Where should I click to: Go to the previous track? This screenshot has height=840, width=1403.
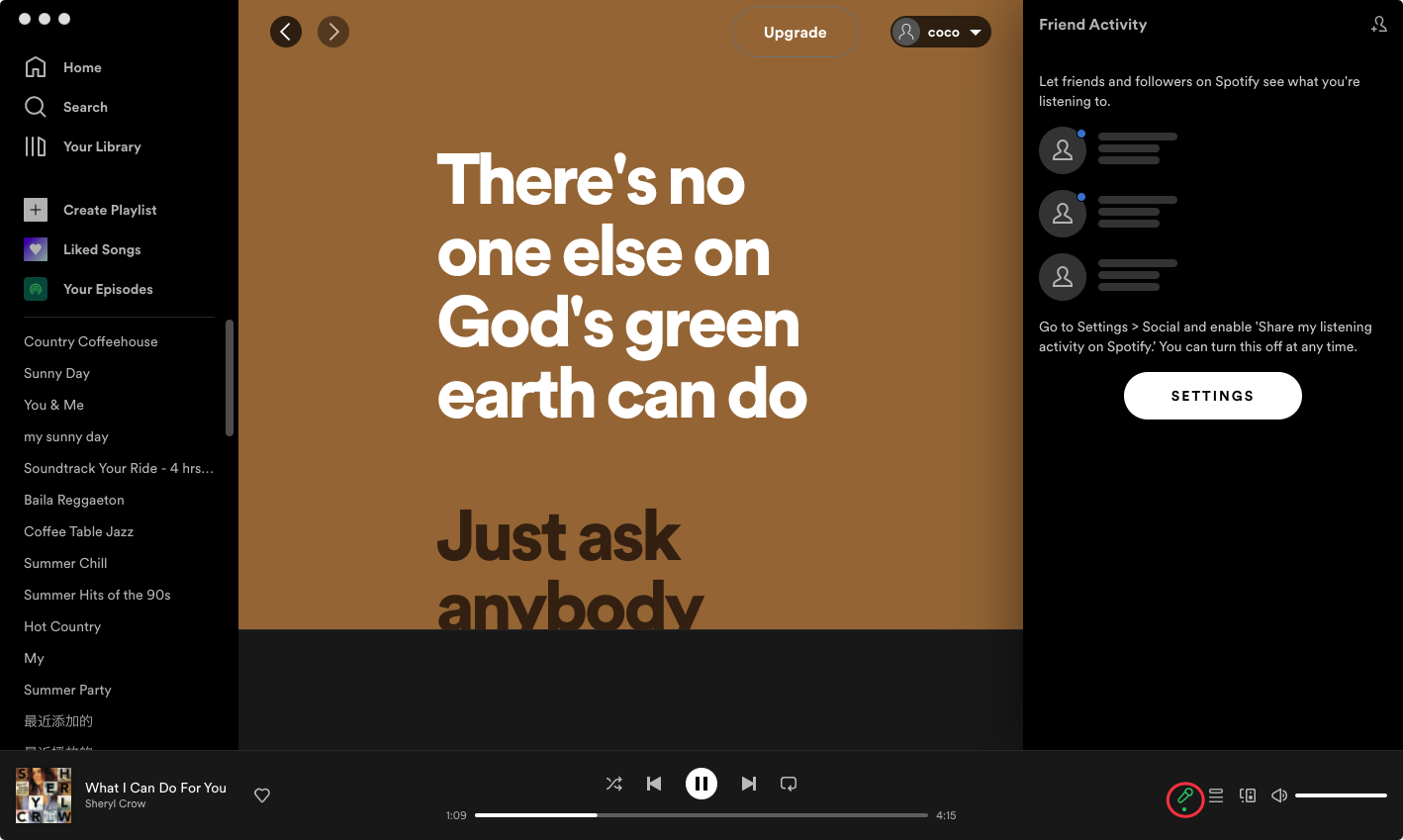point(654,784)
